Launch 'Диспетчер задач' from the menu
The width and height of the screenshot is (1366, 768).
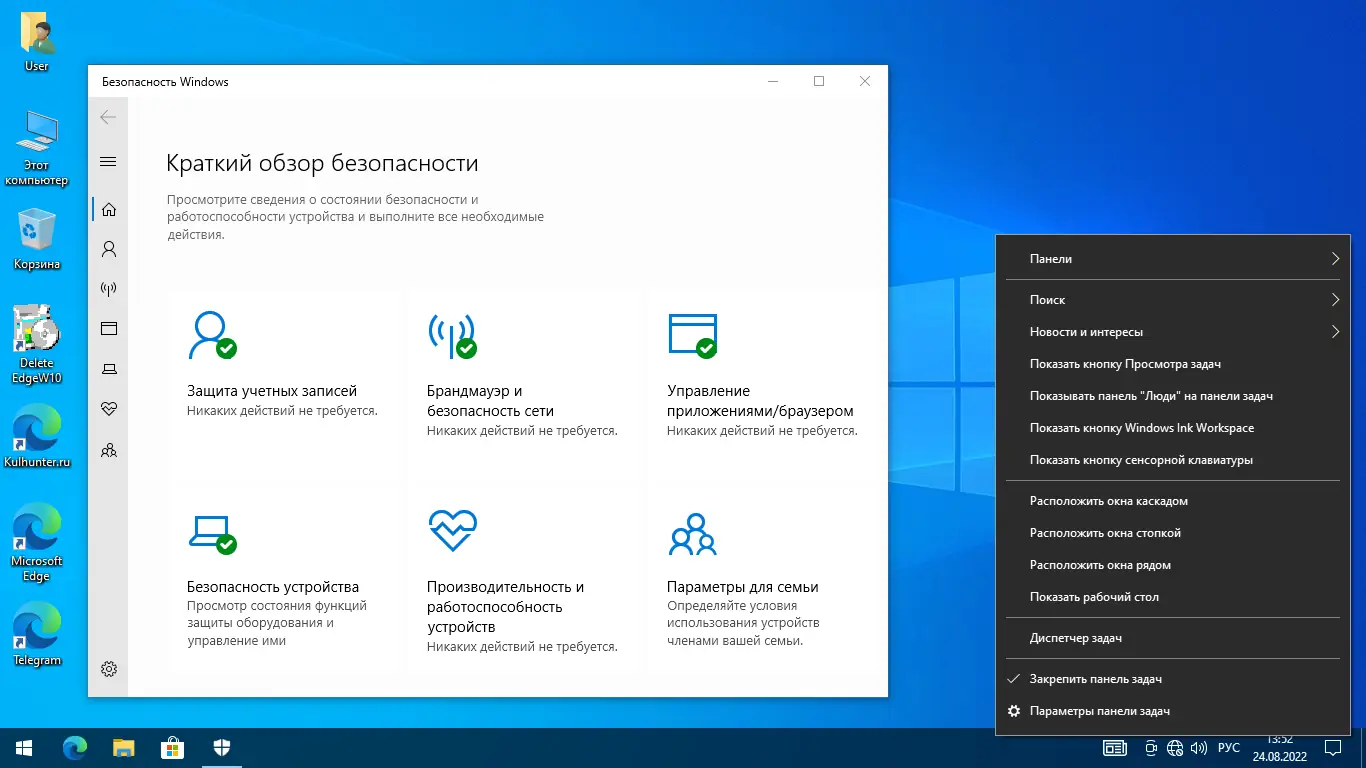click(1078, 637)
